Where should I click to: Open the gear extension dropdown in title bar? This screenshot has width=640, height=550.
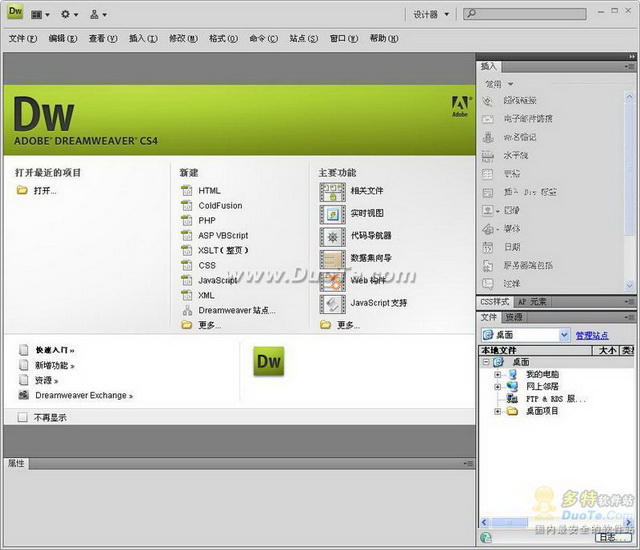point(69,15)
